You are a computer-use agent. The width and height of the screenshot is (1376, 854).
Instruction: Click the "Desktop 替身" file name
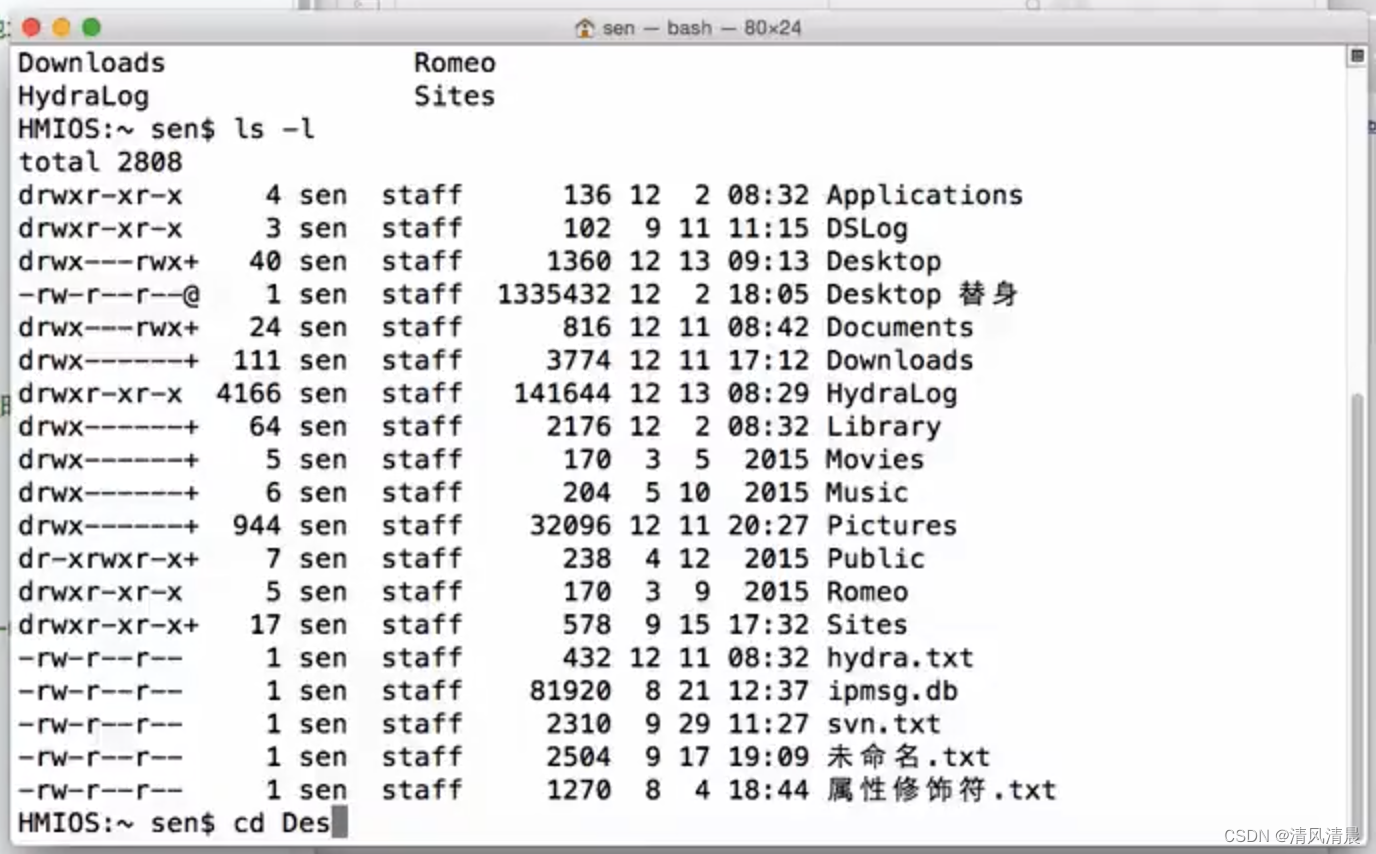coord(922,294)
